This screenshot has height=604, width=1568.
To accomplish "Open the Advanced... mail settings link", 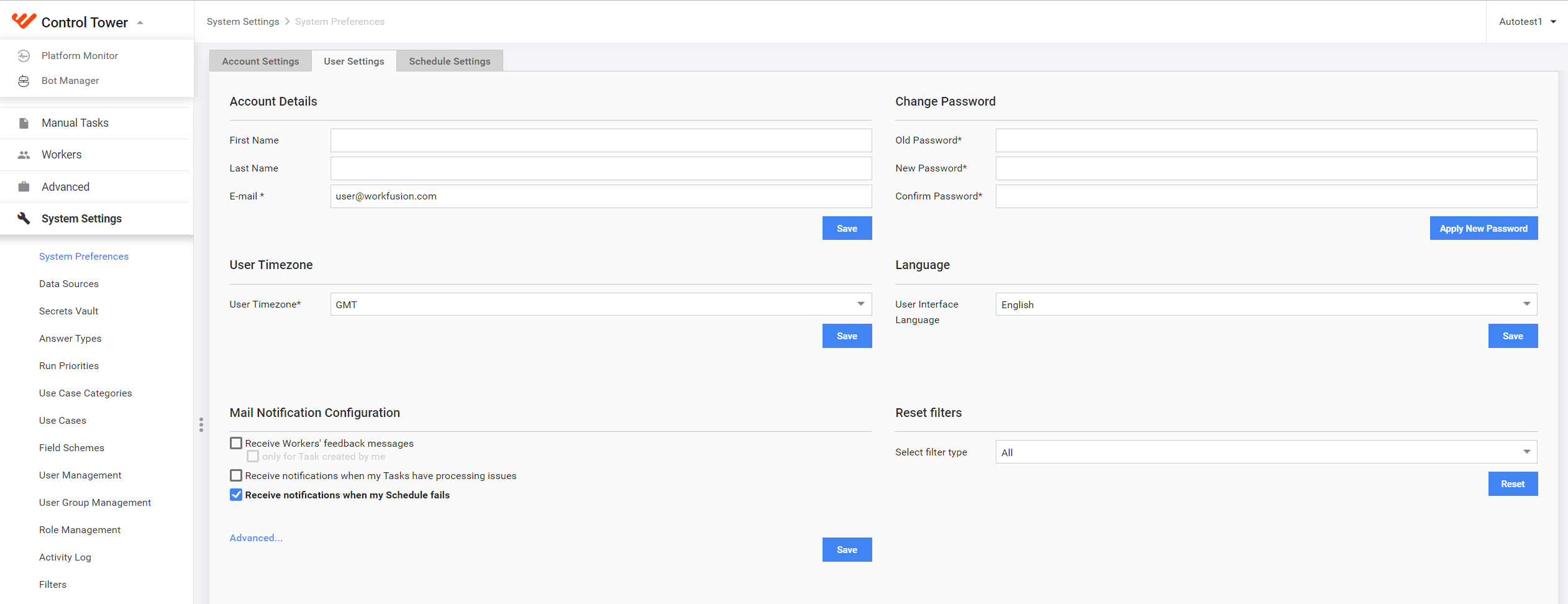I will tap(256, 538).
